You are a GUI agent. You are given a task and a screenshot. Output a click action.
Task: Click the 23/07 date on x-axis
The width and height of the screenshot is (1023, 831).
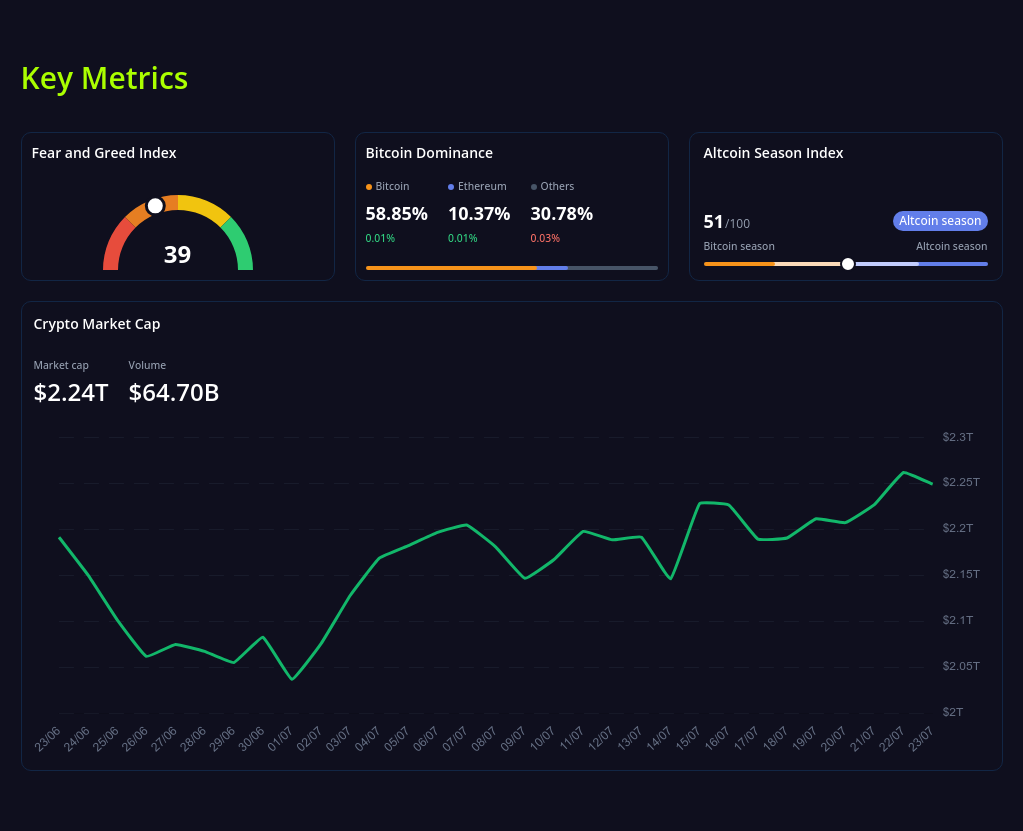(x=921, y=739)
